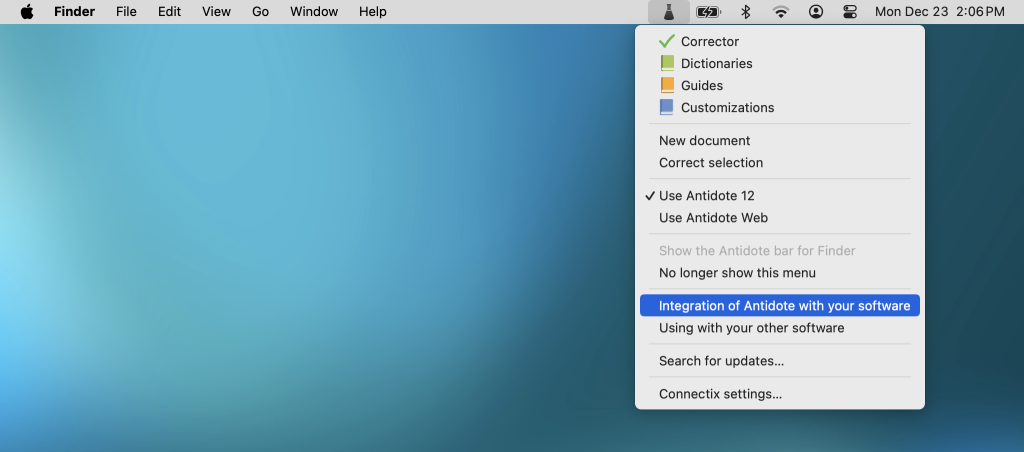Expand the File menu

(x=126, y=12)
